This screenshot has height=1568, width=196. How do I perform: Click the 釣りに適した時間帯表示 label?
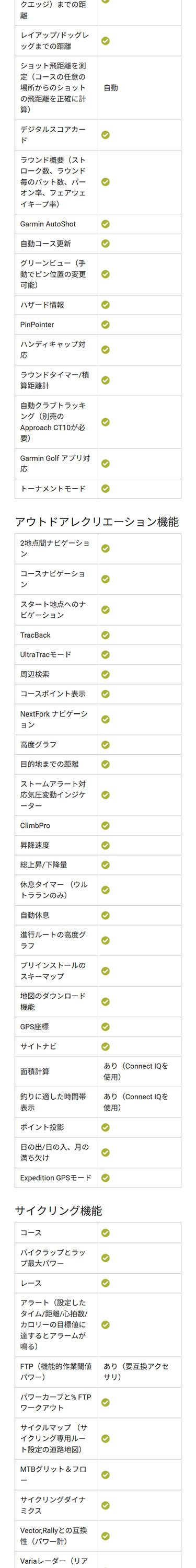(53, 1102)
